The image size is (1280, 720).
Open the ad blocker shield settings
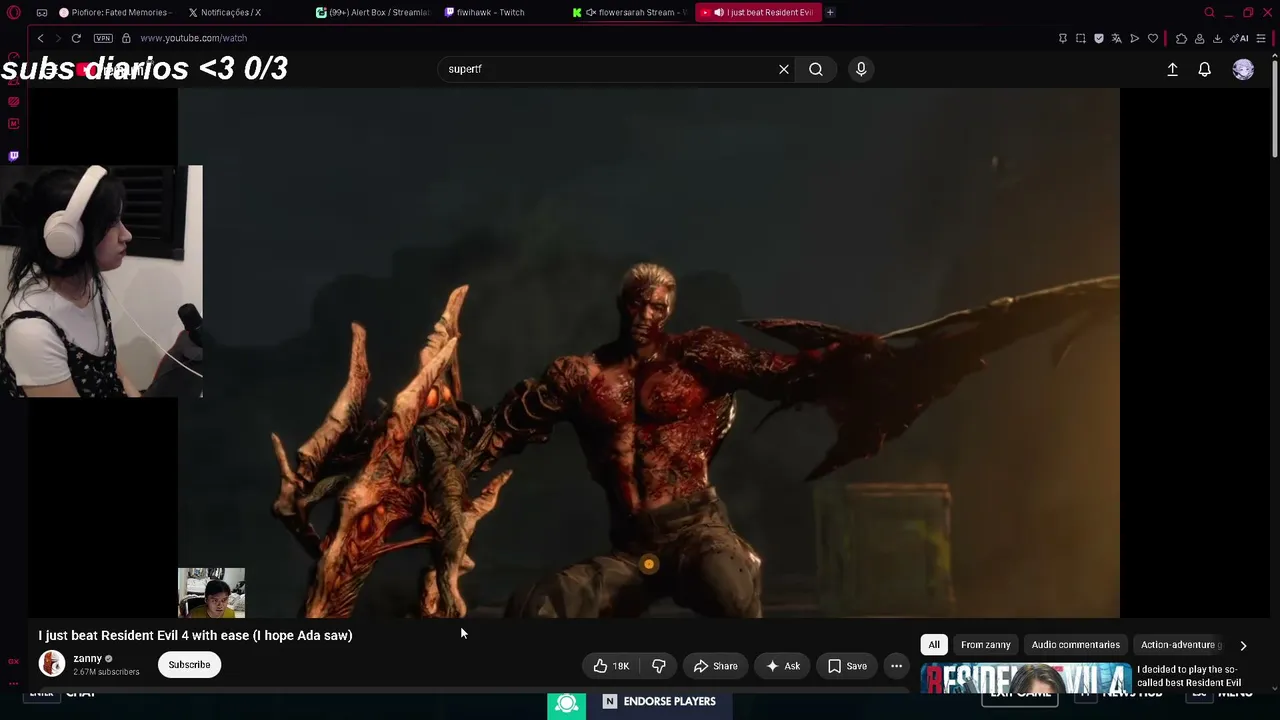tap(1098, 38)
